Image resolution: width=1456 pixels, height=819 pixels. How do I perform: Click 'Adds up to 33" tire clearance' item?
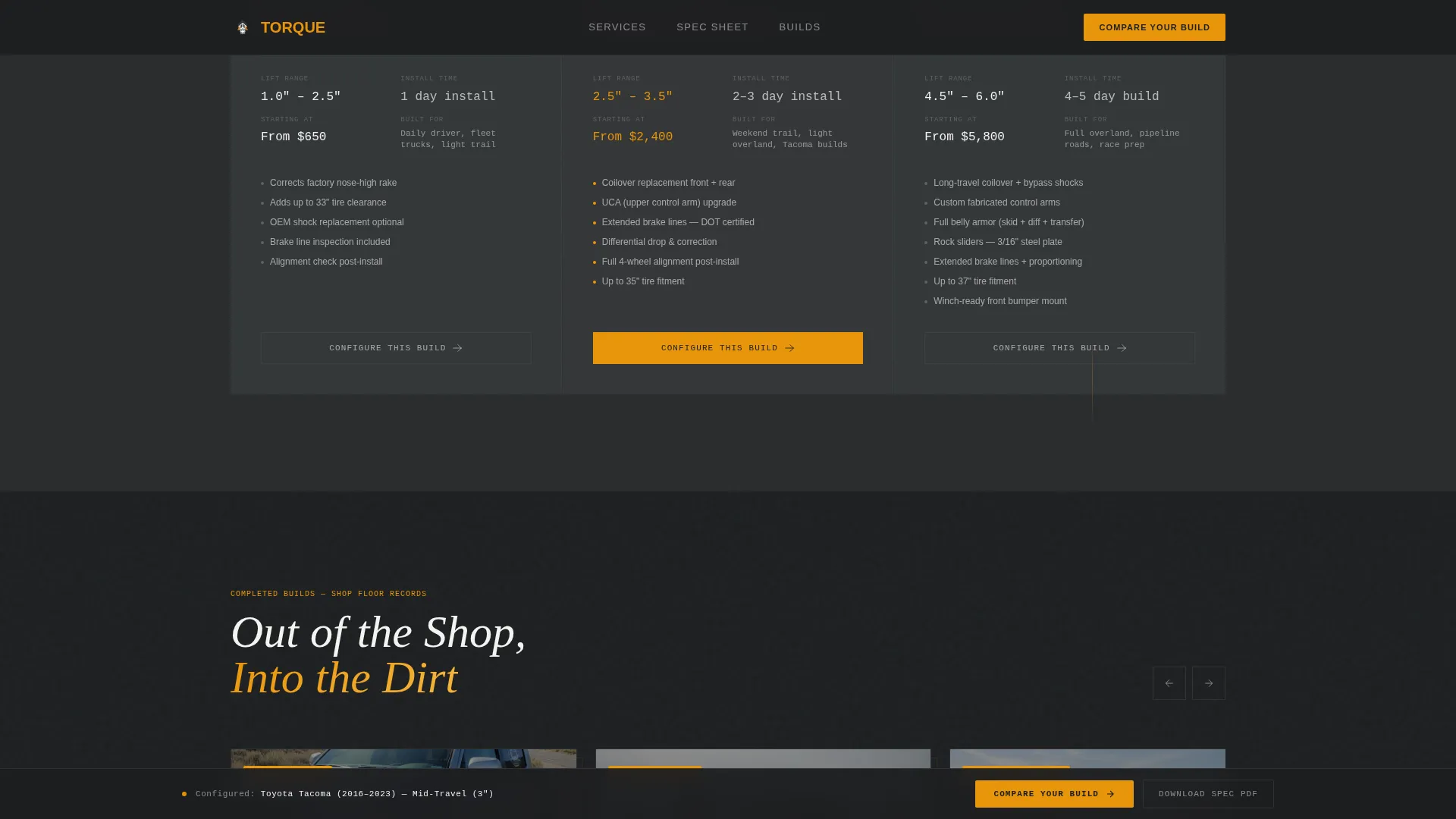tap(328, 202)
